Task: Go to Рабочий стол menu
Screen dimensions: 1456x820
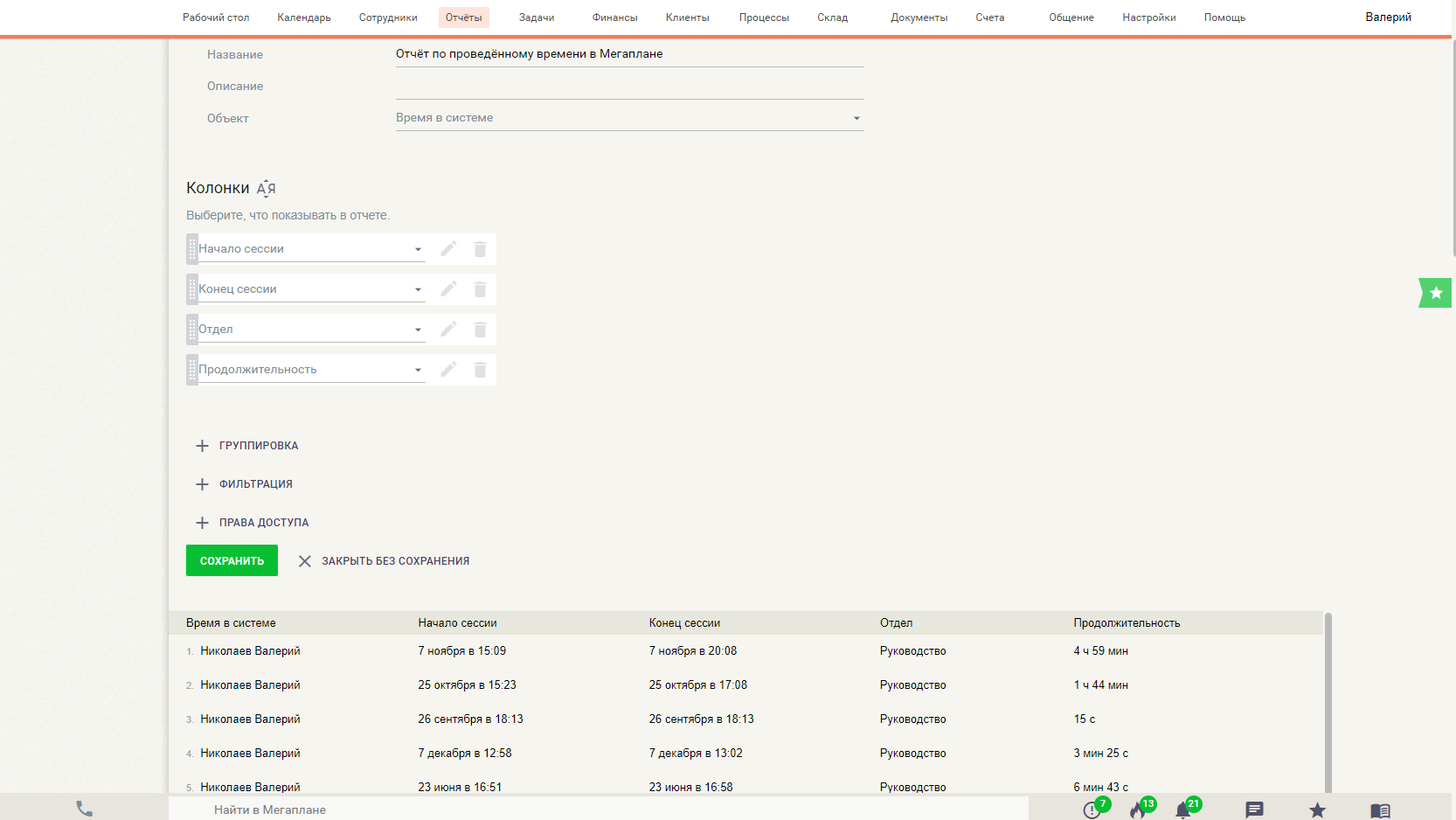Action: point(216,17)
